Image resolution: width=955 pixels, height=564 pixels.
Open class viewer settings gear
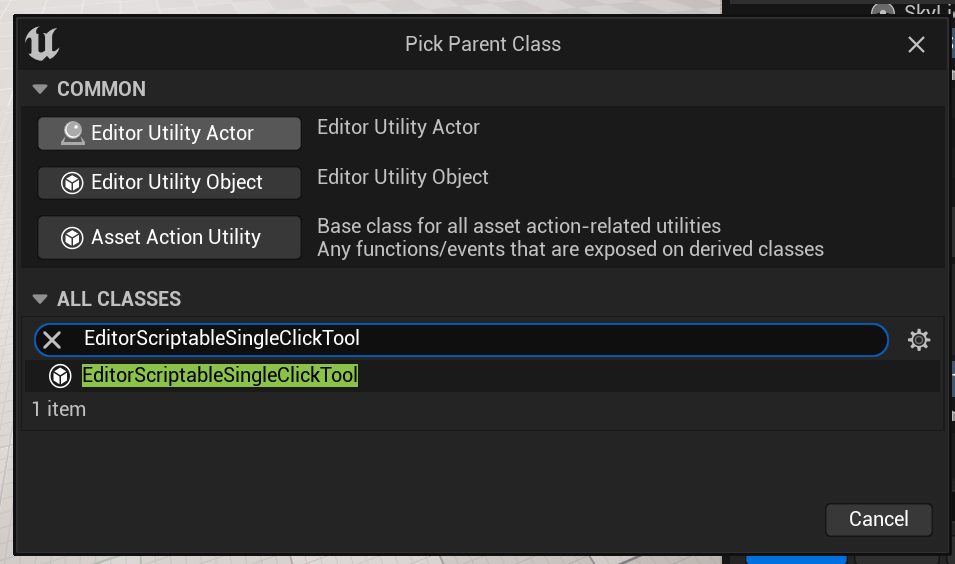(919, 340)
